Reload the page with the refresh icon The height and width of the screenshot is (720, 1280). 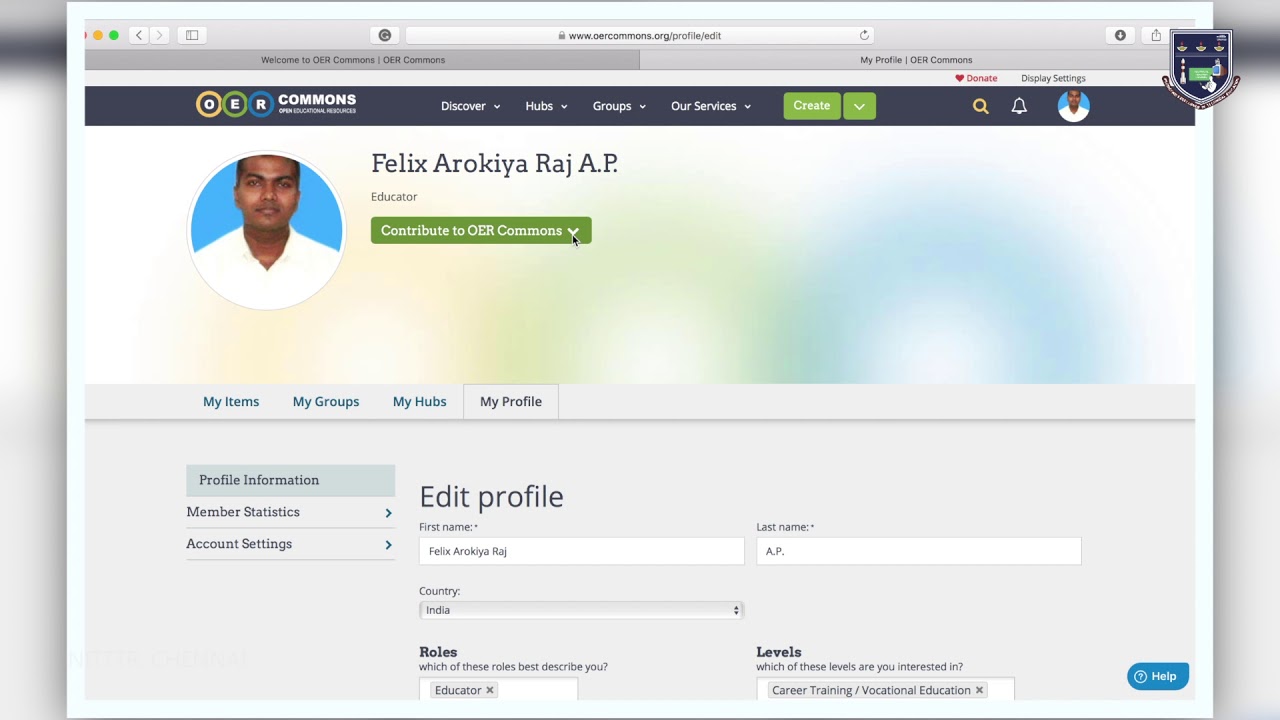[864, 35]
